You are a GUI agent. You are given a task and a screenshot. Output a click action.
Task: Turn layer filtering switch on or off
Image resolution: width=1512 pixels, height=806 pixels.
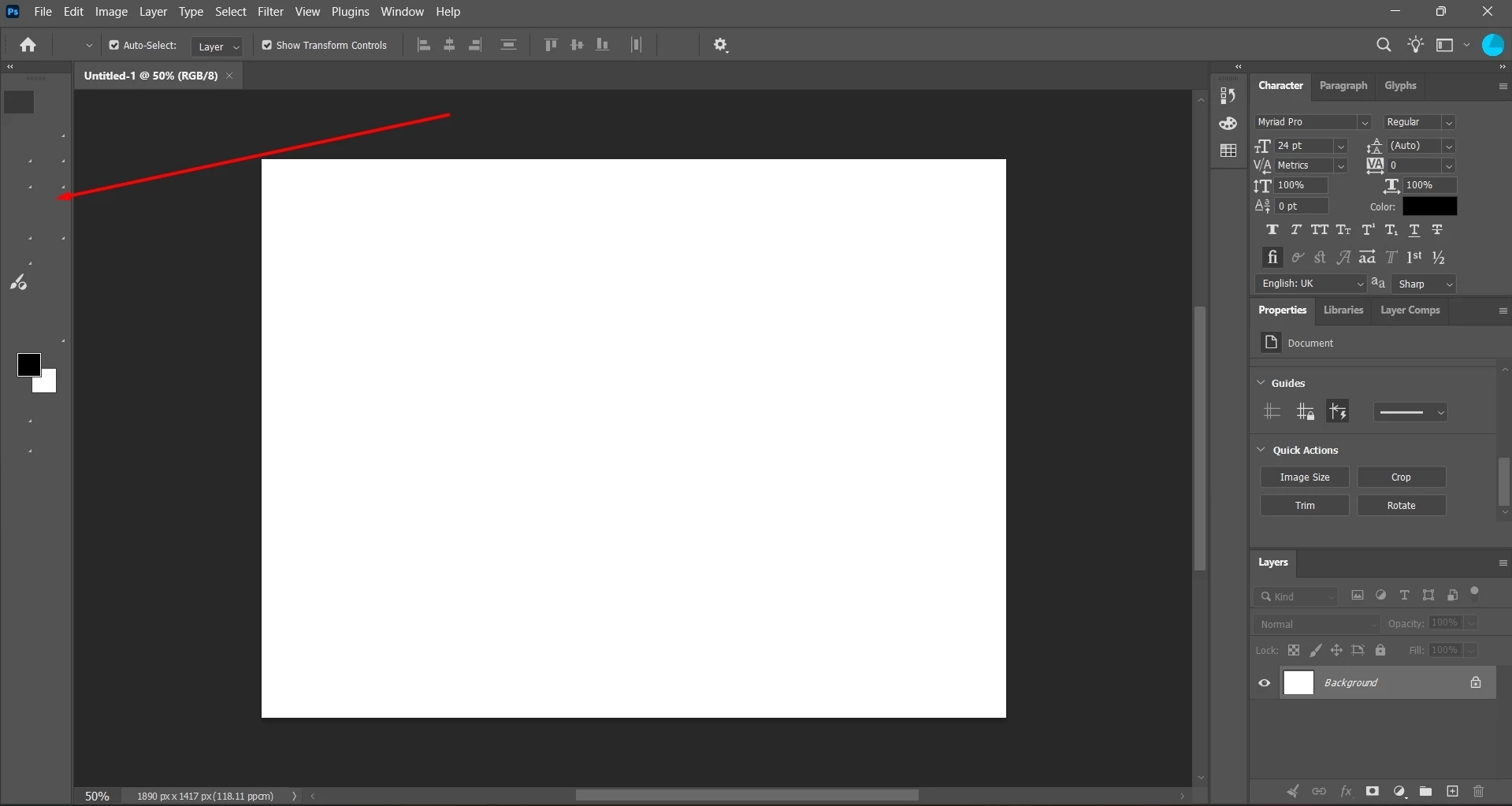point(1475,593)
